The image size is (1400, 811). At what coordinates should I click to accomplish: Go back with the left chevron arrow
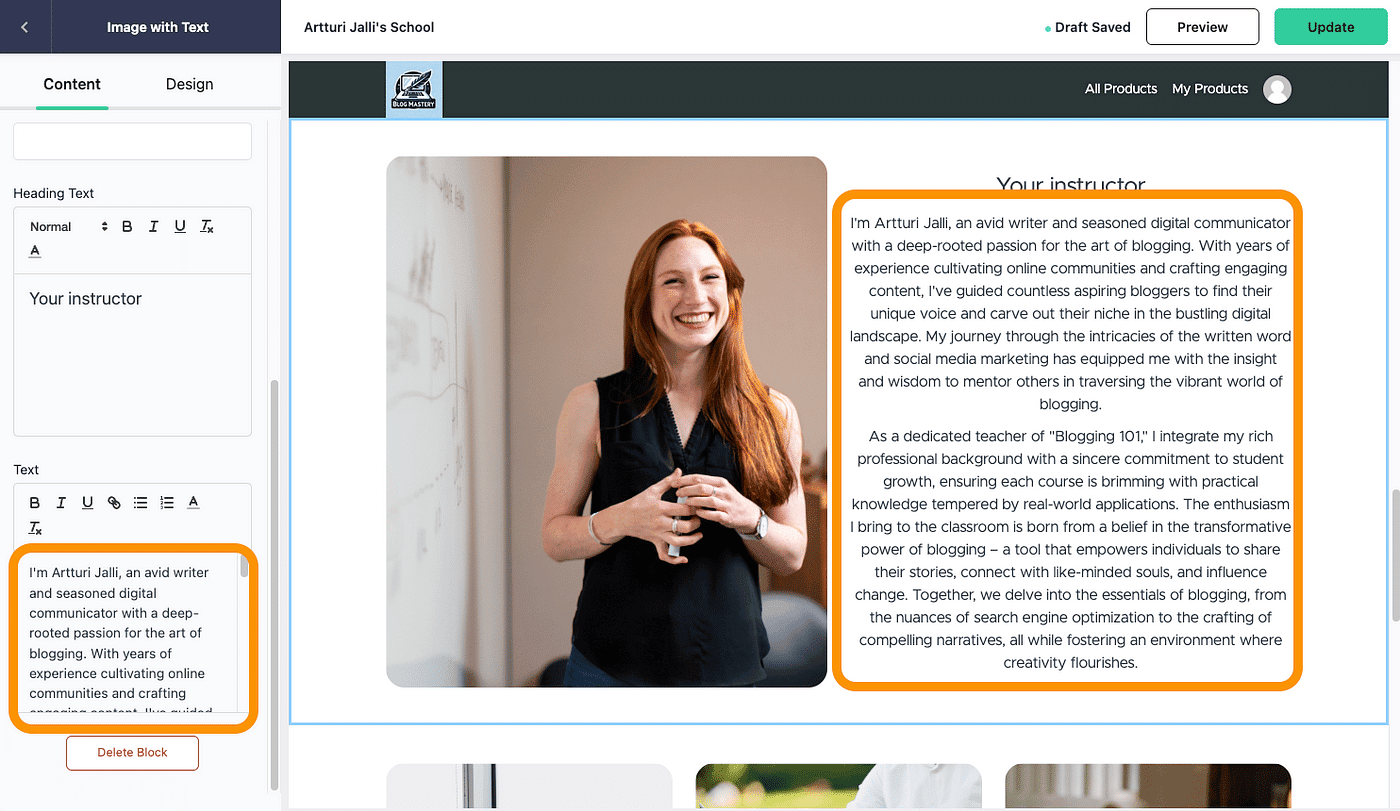pos(25,27)
